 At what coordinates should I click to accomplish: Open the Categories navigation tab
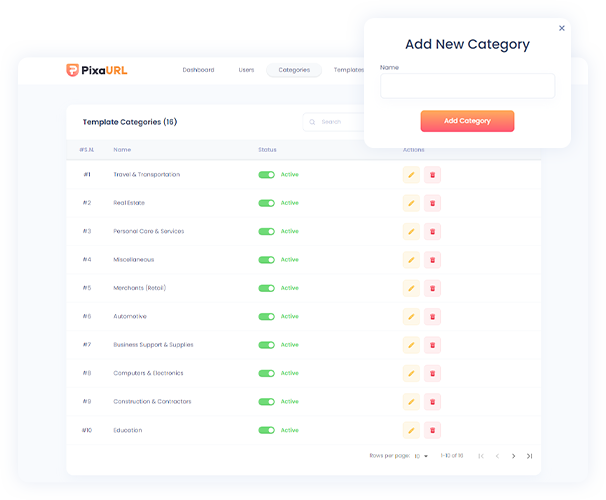[x=294, y=70]
